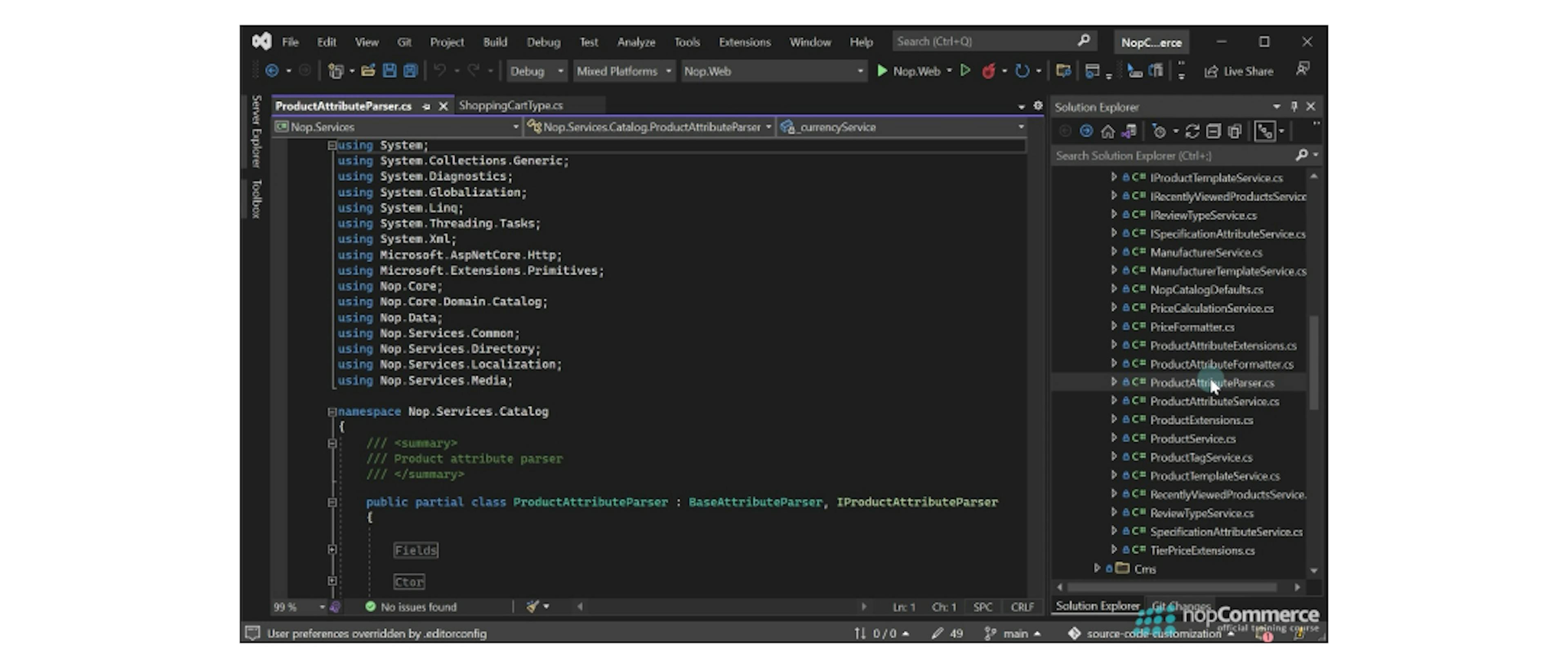Click the No issues found indicator
Screen dimensions: 1568x668
point(411,606)
